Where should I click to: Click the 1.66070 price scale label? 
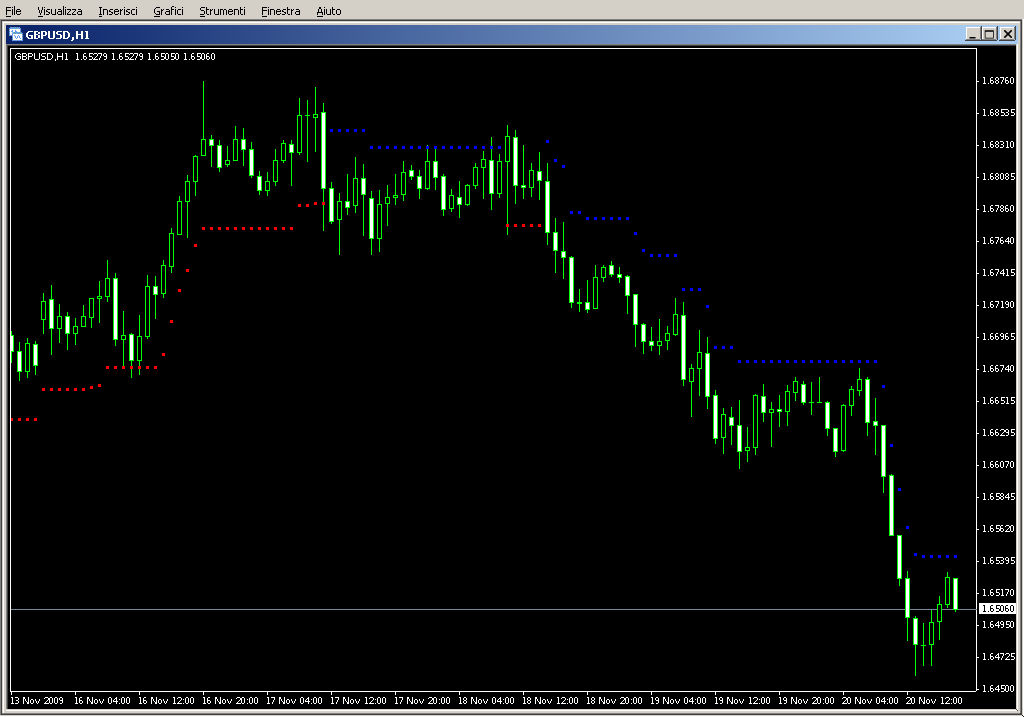click(999, 465)
